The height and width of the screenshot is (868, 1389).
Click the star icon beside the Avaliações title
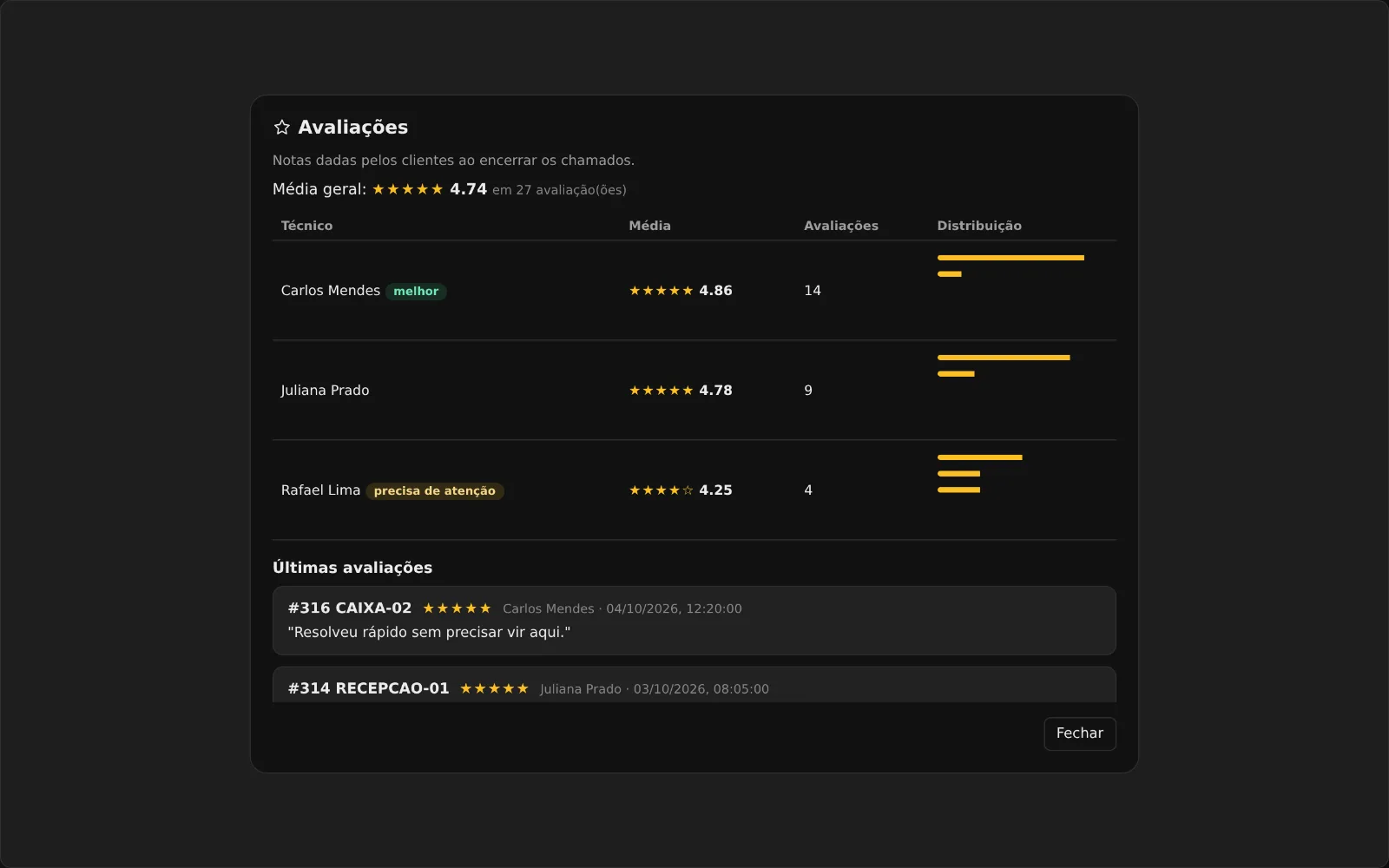[x=282, y=128]
